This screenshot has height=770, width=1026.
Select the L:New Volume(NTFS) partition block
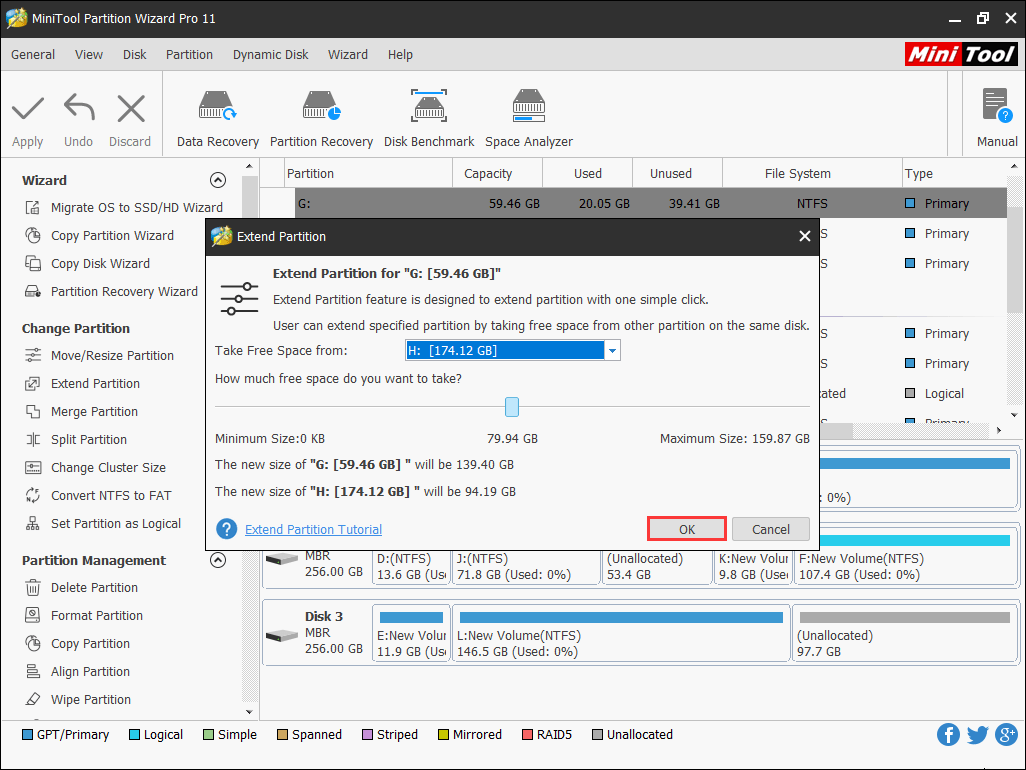click(x=620, y=633)
